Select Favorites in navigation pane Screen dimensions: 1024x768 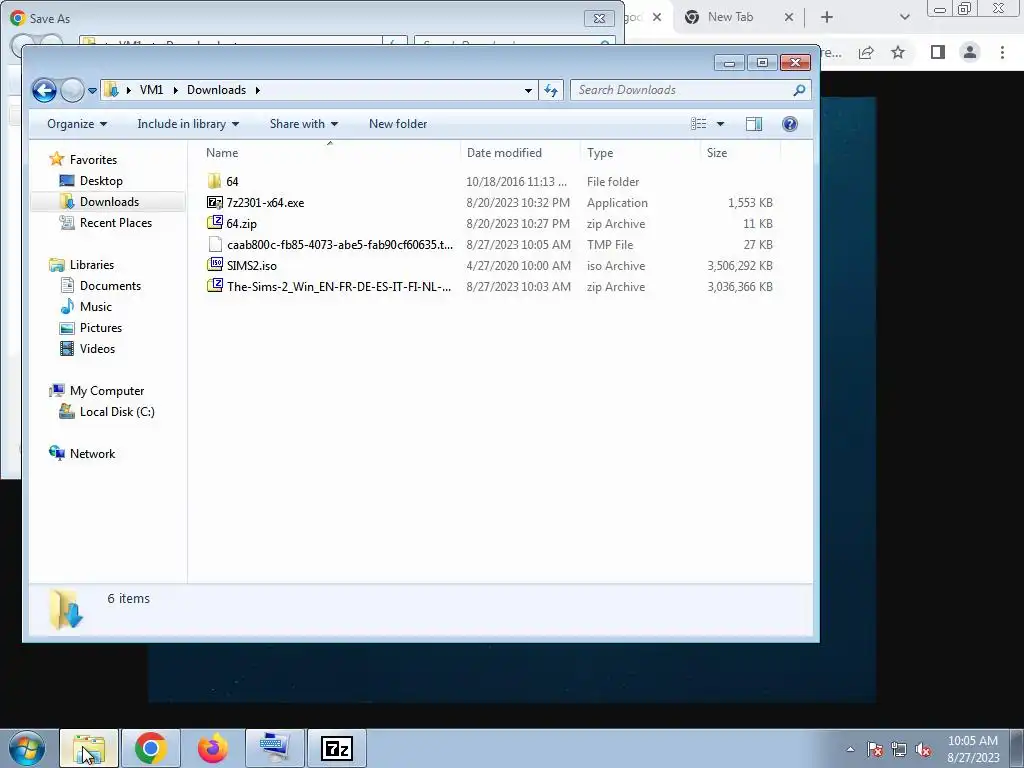click(93, 160)
